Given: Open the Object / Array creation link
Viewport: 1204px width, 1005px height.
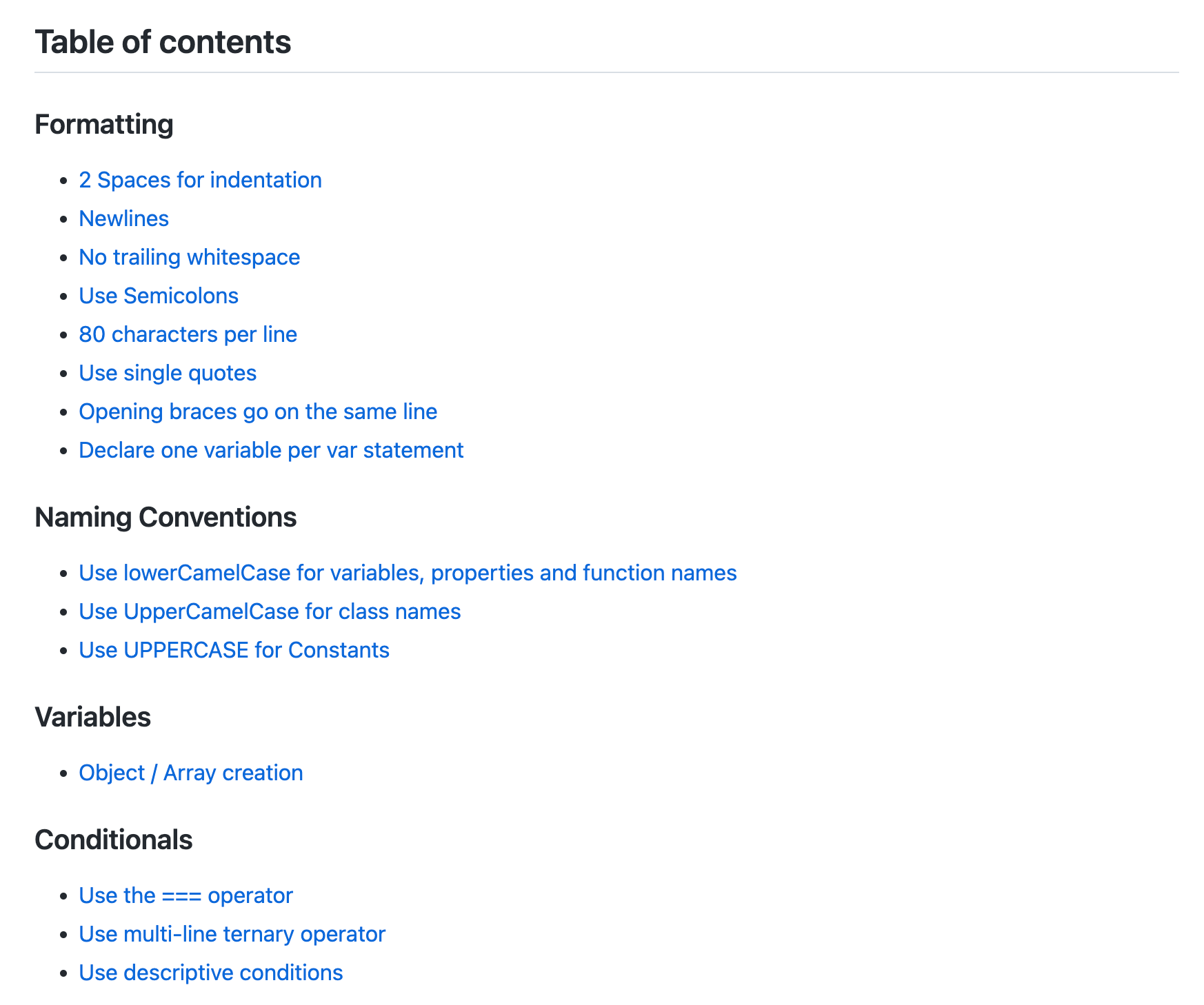Looking at the screenshot, I should point(191,773).
